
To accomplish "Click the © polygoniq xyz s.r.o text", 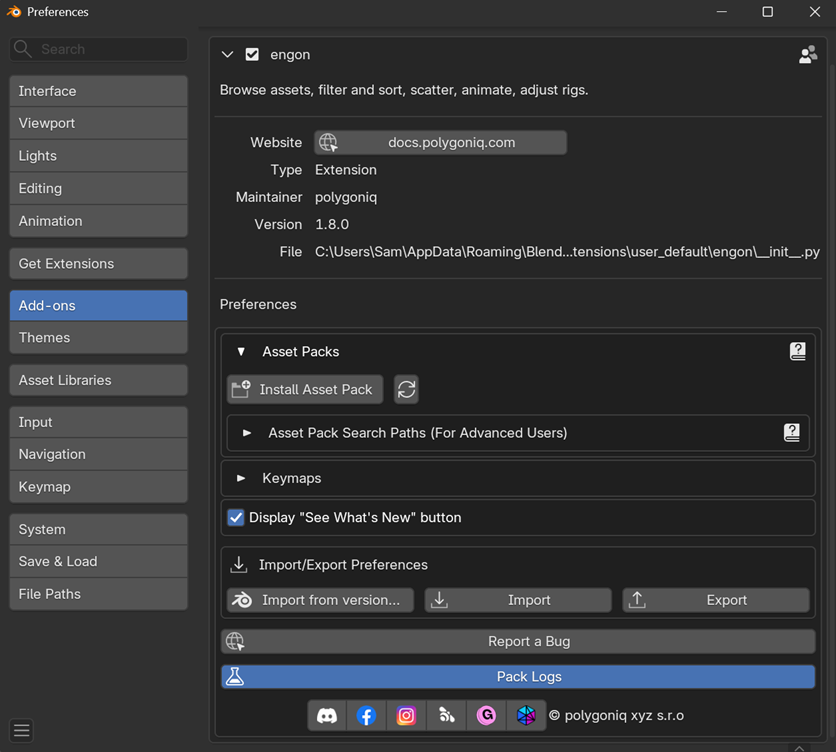I will [616, 715].
